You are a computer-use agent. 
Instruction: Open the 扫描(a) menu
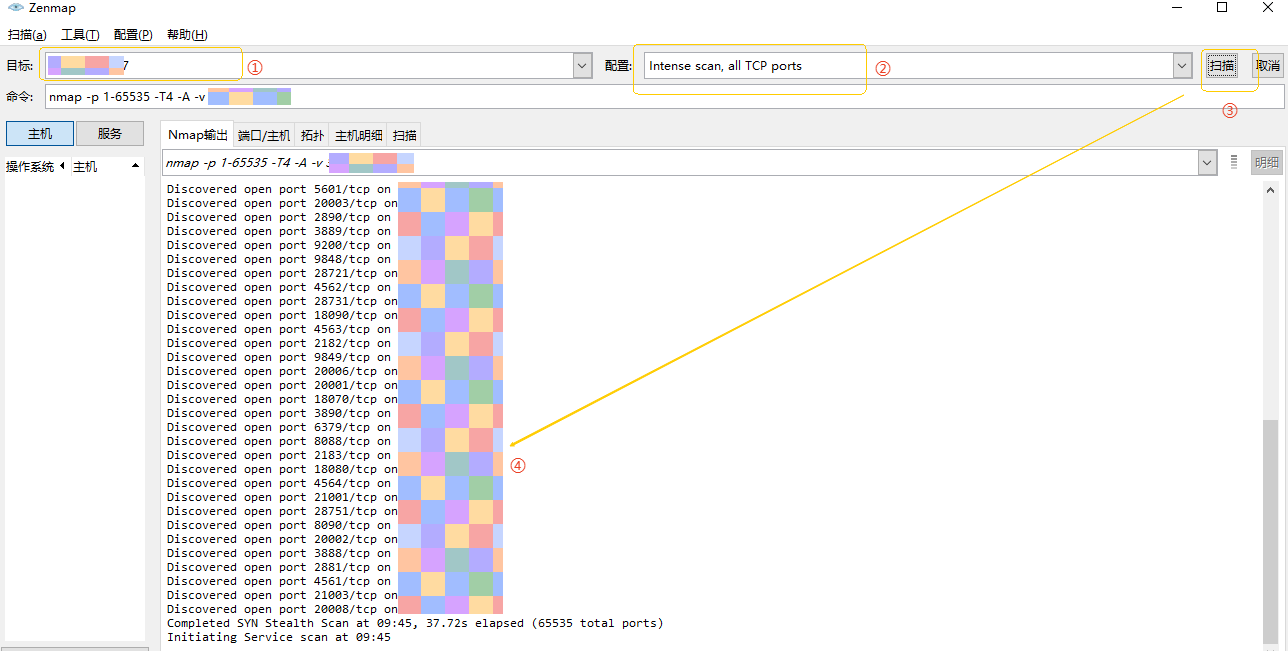[x=27, y=35]
